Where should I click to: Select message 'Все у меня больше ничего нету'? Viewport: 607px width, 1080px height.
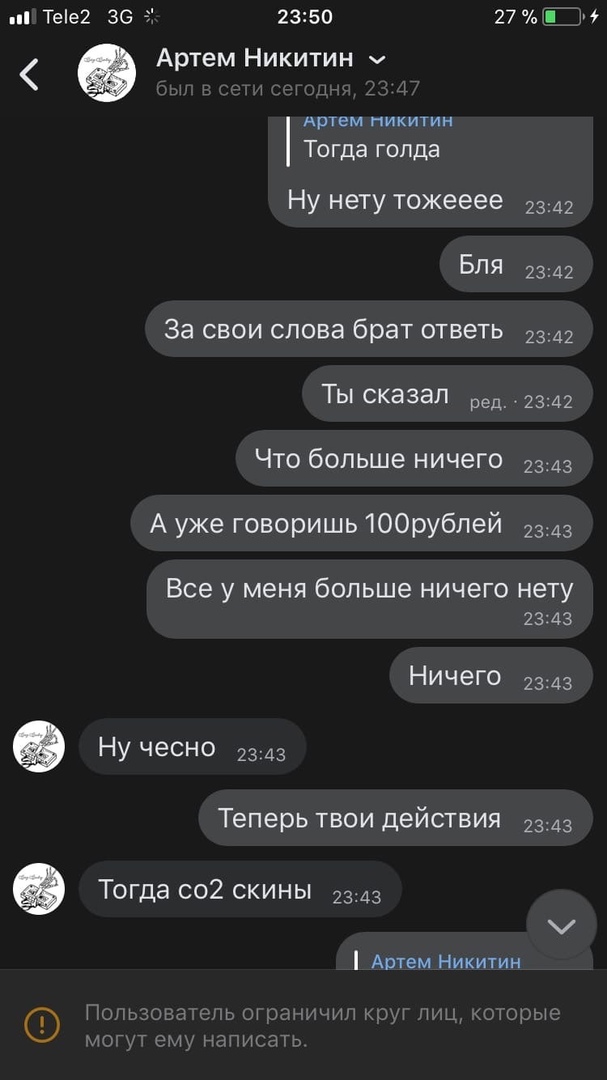pyautogui.click(x=369, y=599)
